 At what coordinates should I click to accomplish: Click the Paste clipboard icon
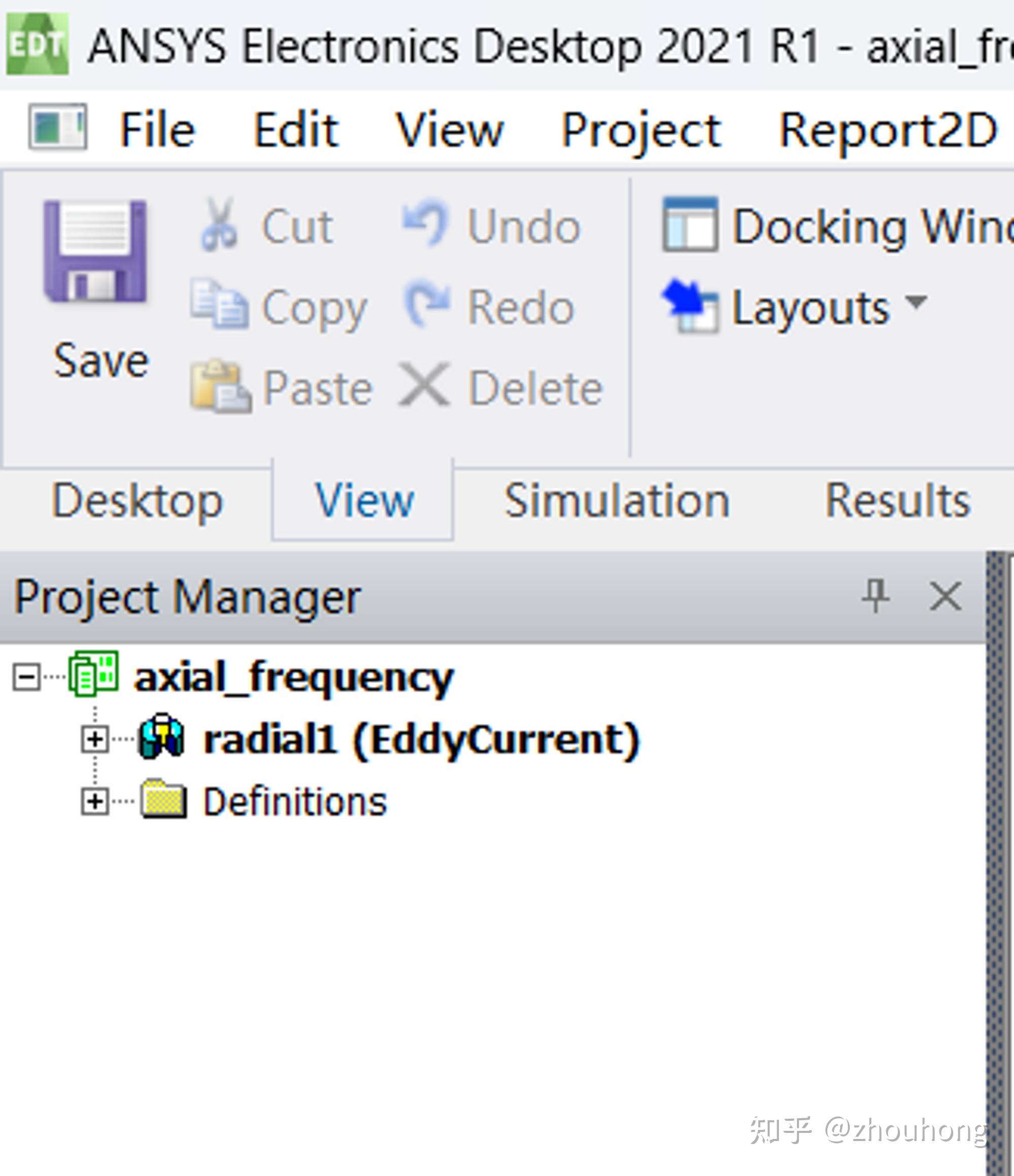(220, 387)
